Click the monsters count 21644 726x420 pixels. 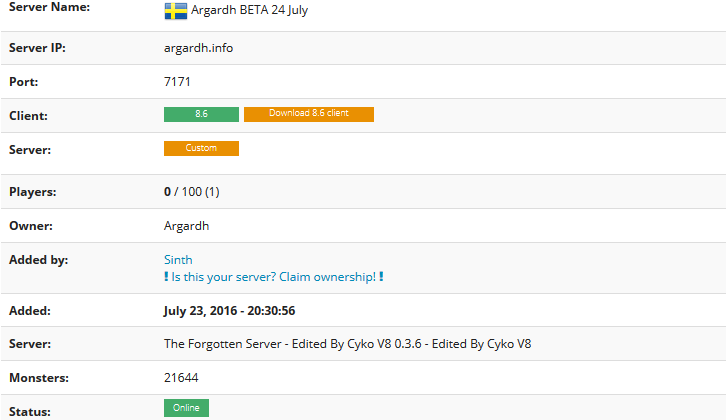(181, 378)
